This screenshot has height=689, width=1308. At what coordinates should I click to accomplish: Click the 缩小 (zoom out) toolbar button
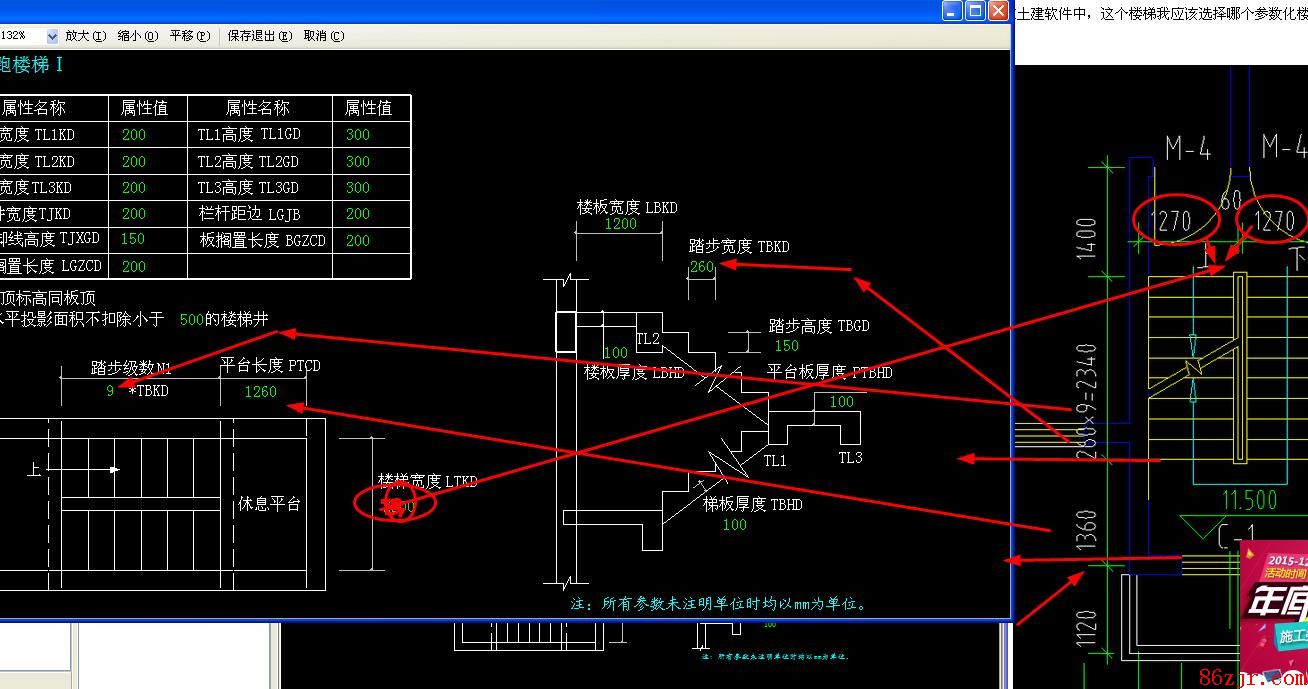[x=137, y=36]
